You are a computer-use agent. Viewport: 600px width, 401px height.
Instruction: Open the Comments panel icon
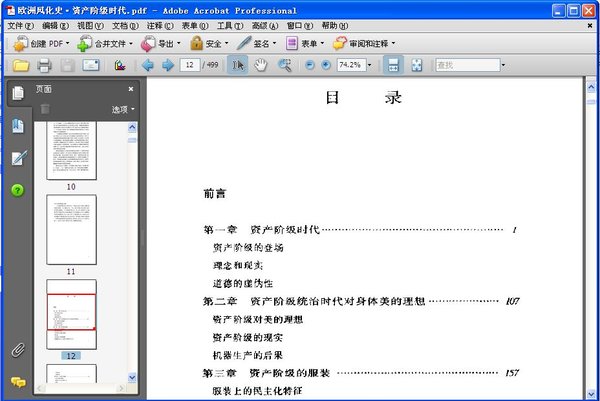18,381
